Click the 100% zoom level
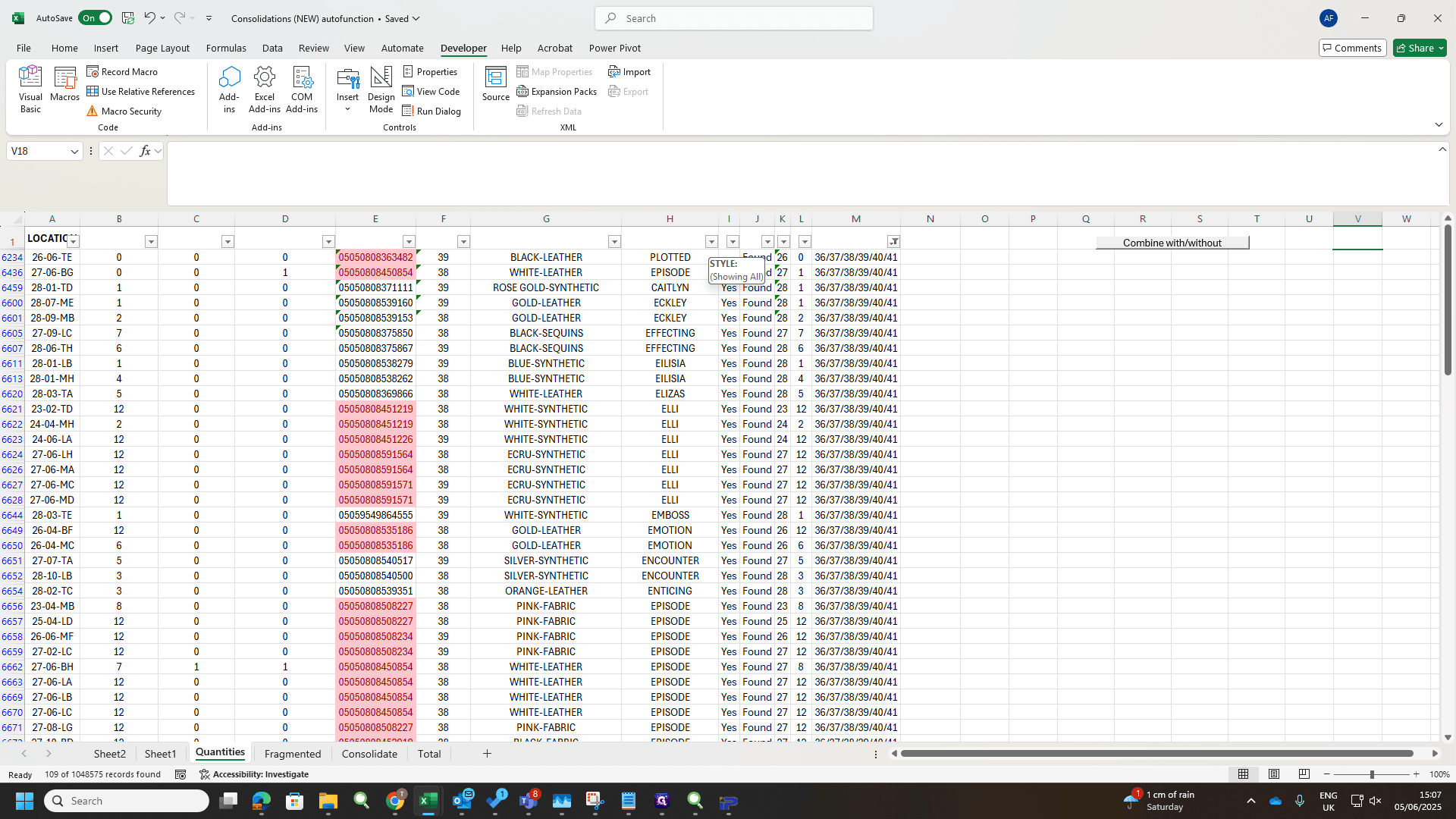Viewport: 1456px width, 819px height. (1439, 774)
